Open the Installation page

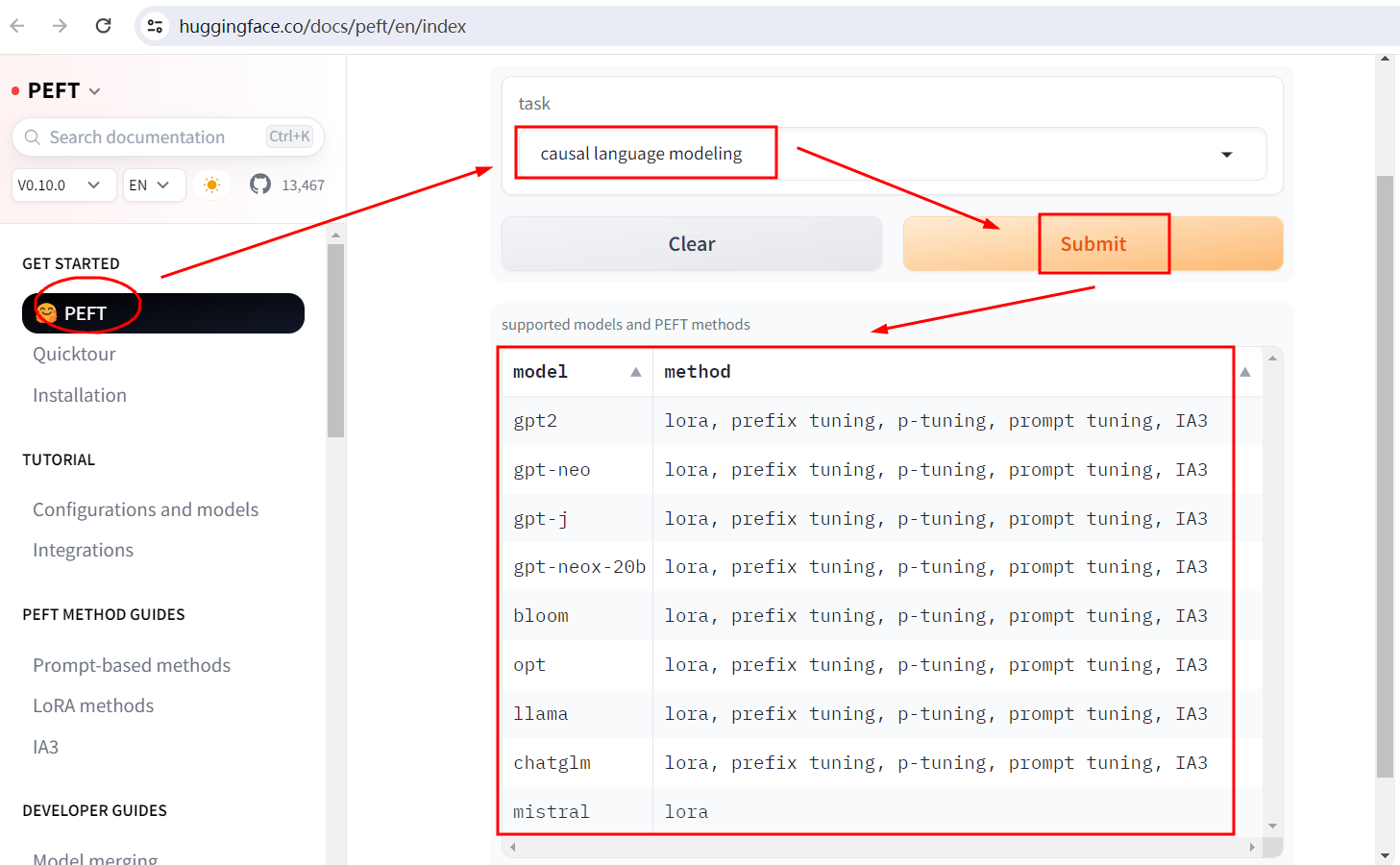coord(80,395)
